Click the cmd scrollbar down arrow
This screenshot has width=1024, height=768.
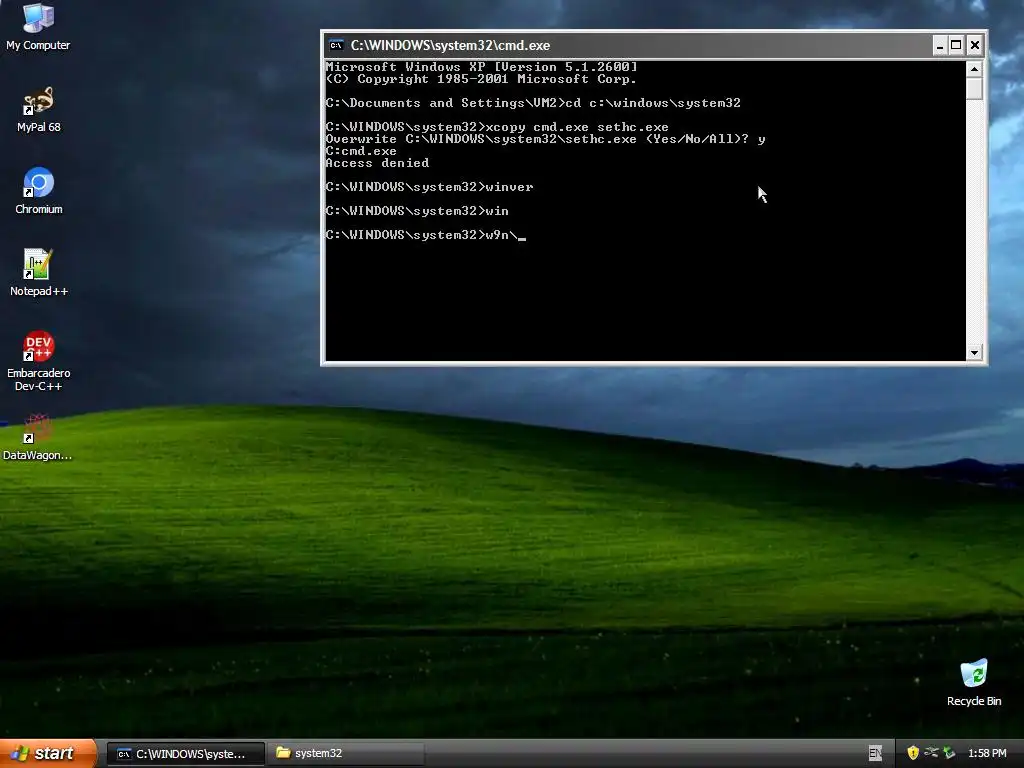(974, 353)
